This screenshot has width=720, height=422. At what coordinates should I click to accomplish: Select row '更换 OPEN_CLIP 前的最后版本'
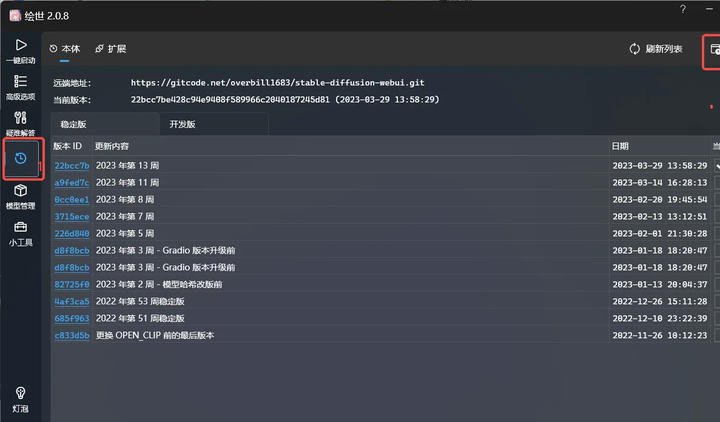[x=385, y=335]
